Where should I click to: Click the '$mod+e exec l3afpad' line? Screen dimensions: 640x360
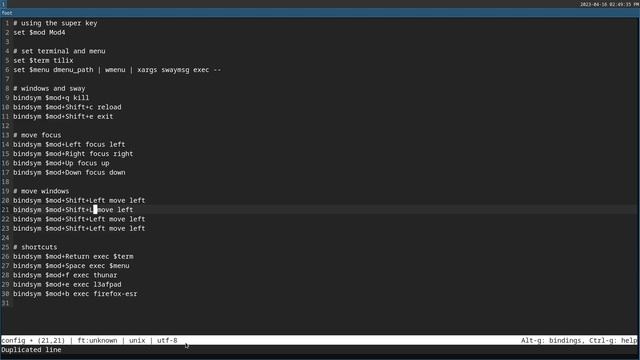pos(67,284)
